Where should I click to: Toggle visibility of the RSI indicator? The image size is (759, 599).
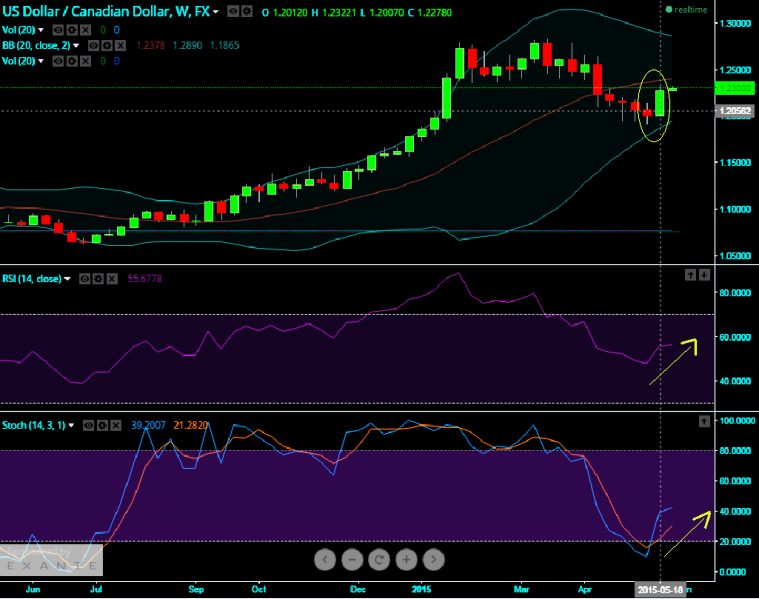tap(85, 279)
